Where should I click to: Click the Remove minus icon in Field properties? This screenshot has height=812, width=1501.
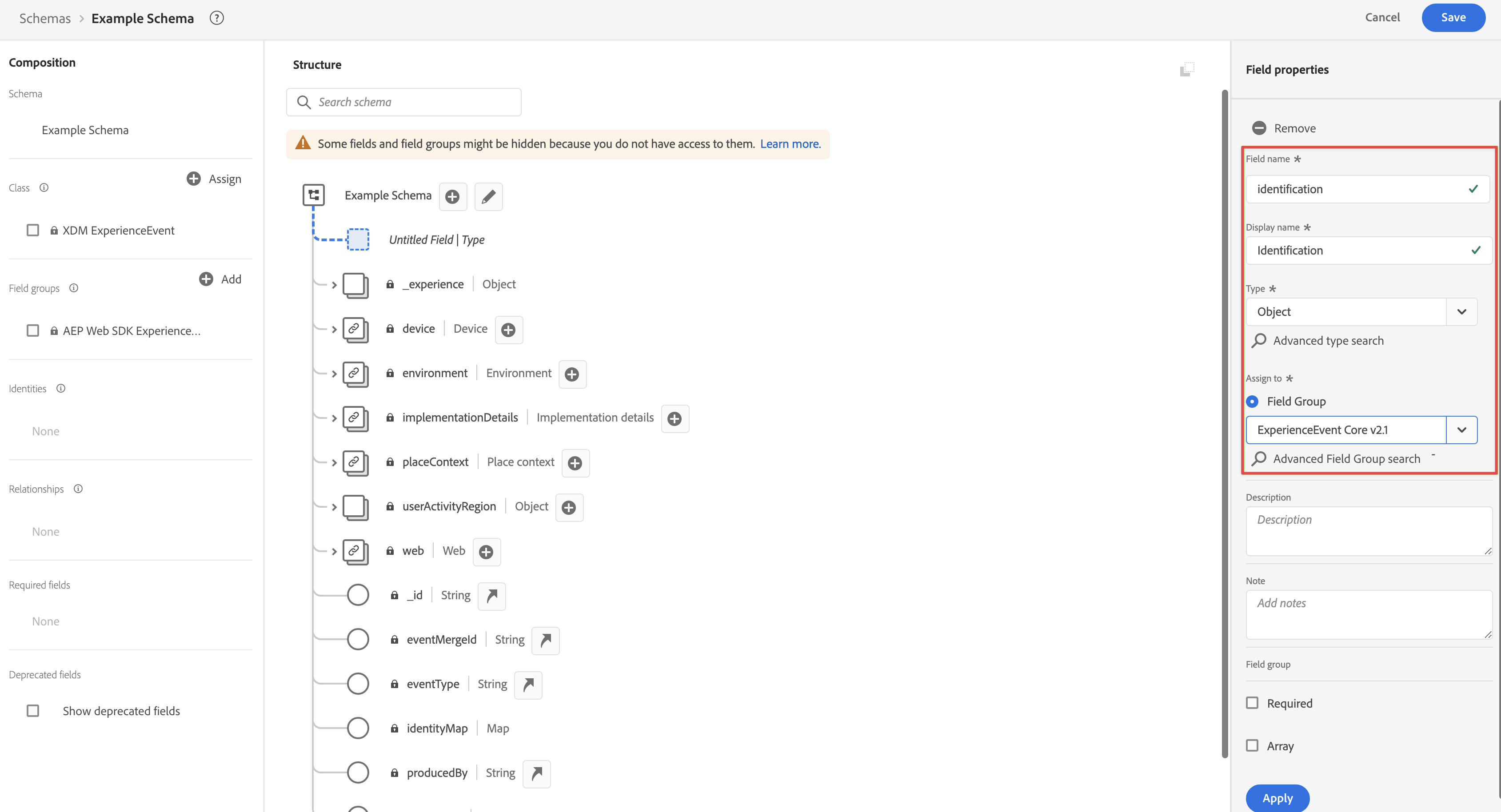coord(1258,128)
